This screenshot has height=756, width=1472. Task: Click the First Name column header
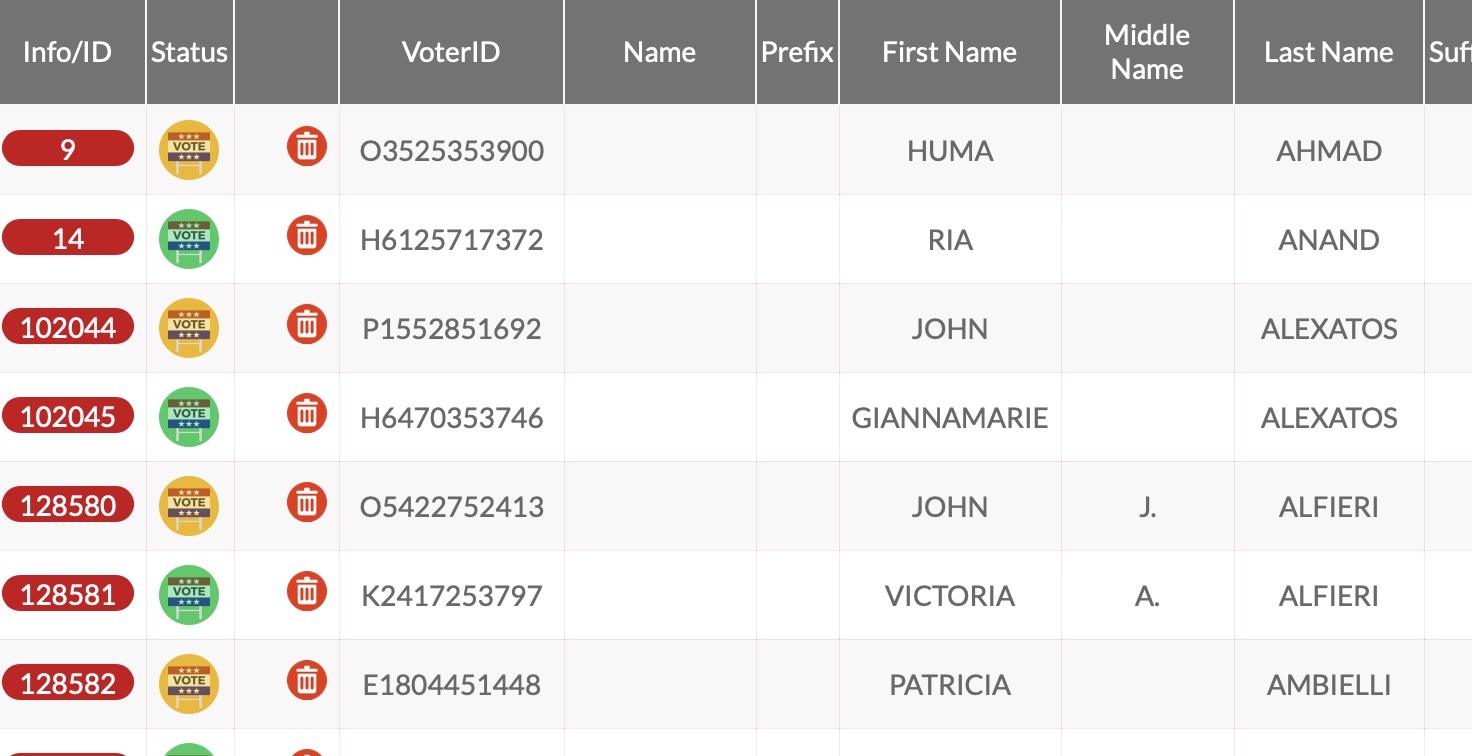pyautogui.click(x=950, y=52)
